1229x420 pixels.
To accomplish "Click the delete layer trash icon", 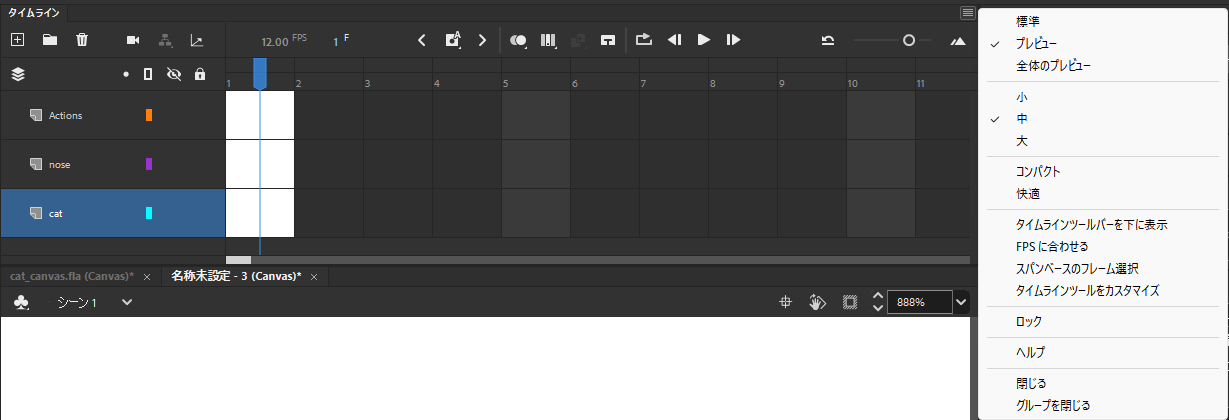I will click(82, 40).
